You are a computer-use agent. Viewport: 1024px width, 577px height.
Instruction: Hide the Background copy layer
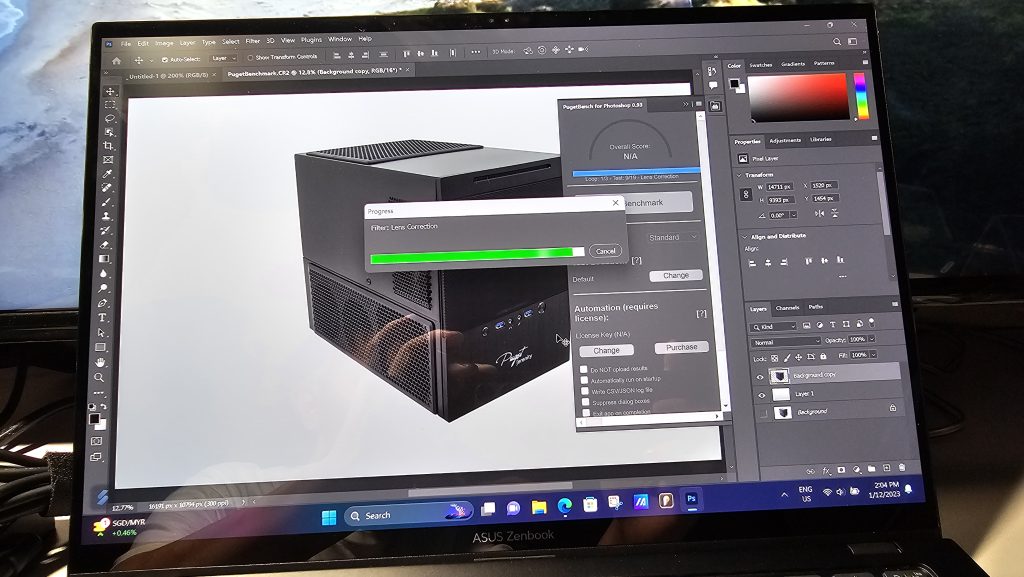[760, 377]
